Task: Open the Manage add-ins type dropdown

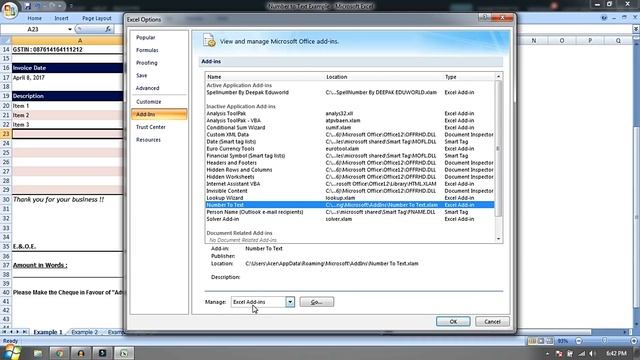Action: [290, 302]
